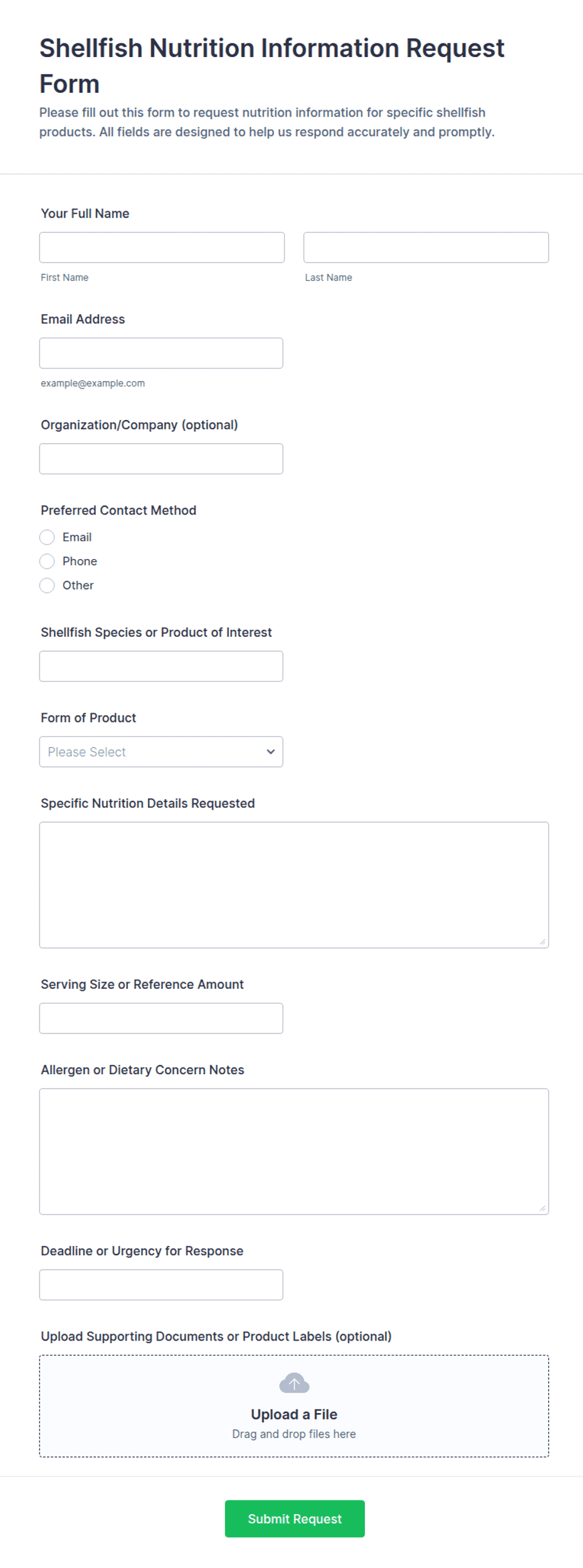The image size is (583, 1568).
Task: Click the Upload a File drop area
Action: pyautogui.click(x=294, y=1406)
